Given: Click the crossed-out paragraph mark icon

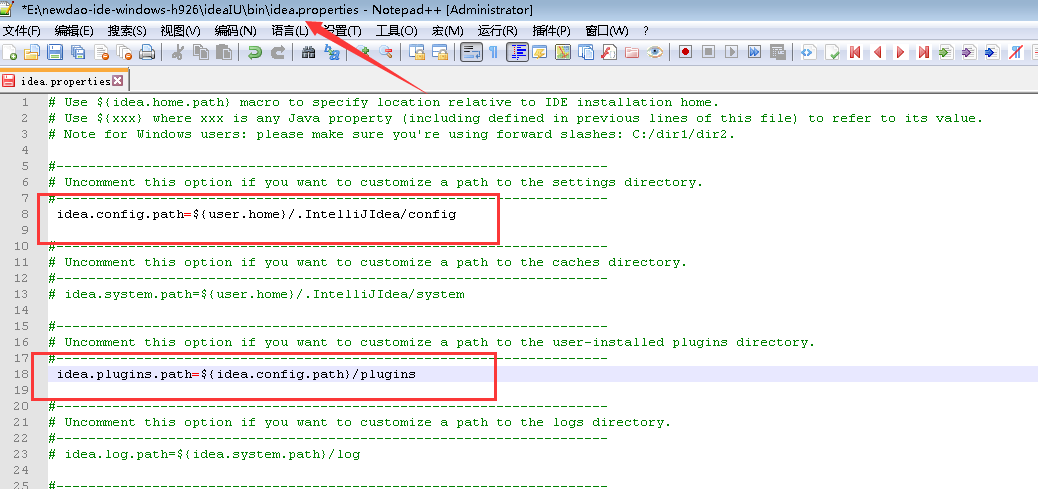Looking at the screenshot, I should pyautogui.click(x=1015, y=52).
